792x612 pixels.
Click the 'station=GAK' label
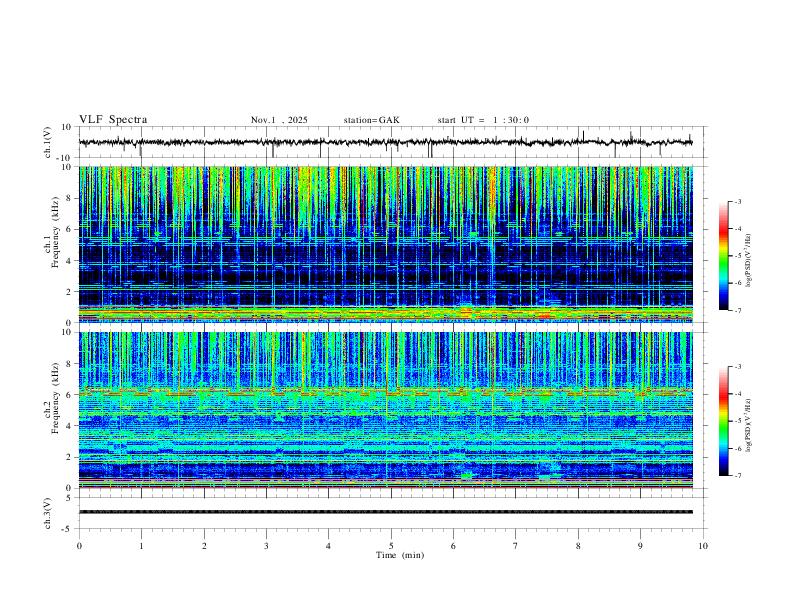coord(372,120)
